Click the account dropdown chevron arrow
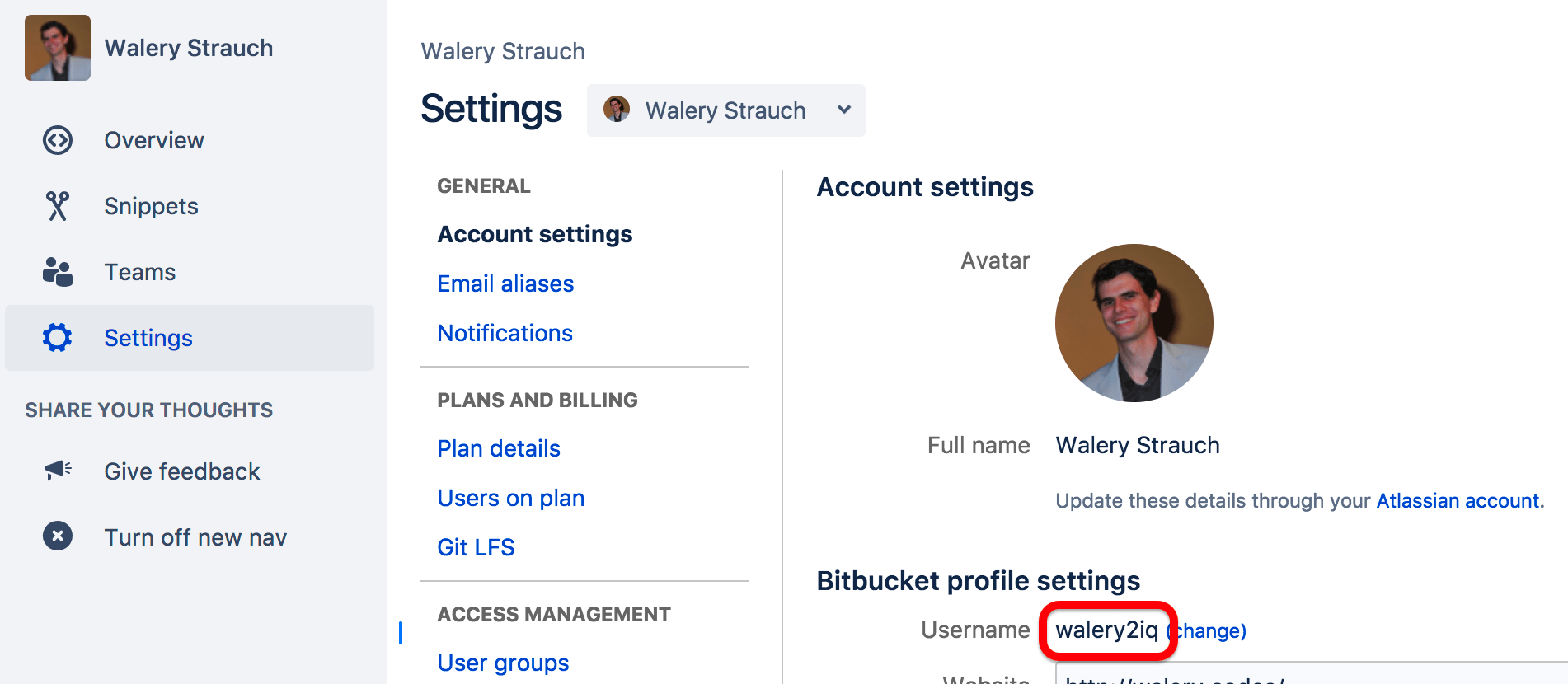The height and width of the screenshot is (684, 1568). coord(843,110)
